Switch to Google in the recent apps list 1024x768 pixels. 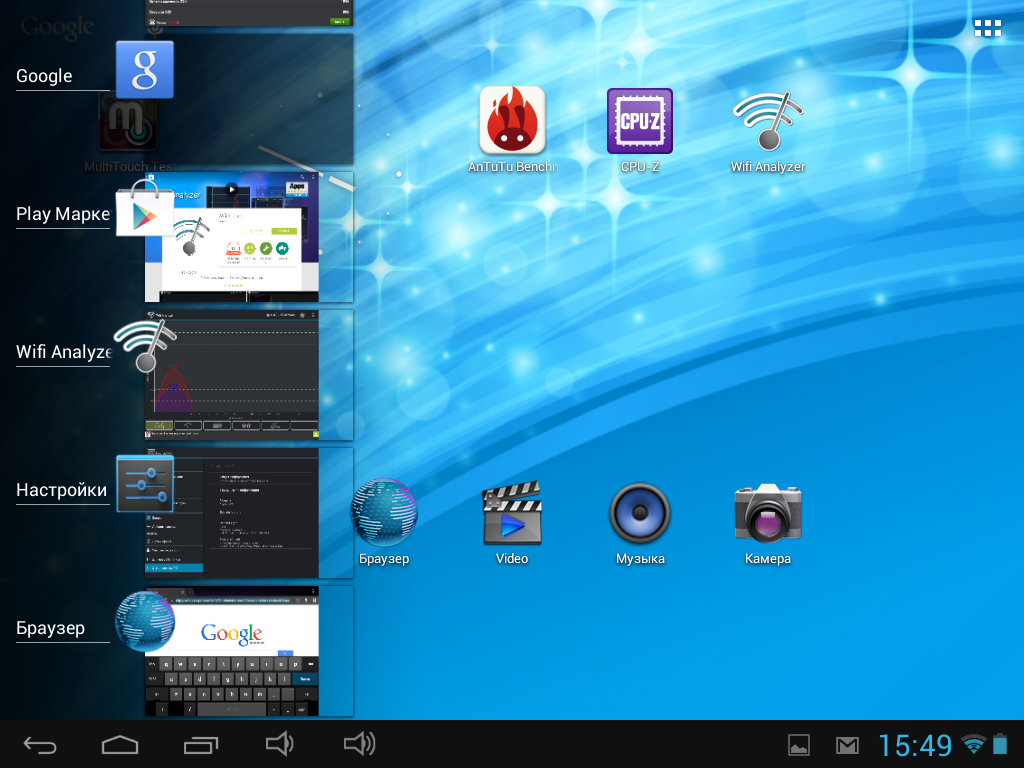click(248, 100)
